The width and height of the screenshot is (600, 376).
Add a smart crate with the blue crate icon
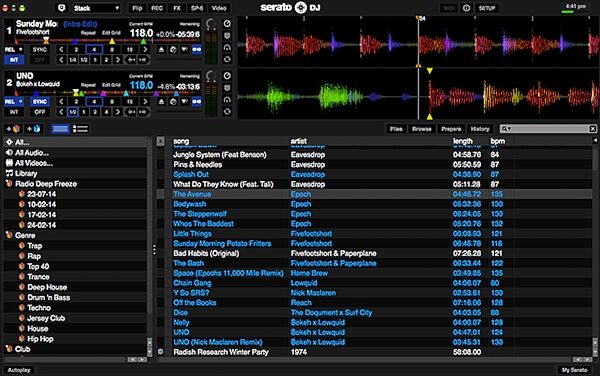(33, 129)
